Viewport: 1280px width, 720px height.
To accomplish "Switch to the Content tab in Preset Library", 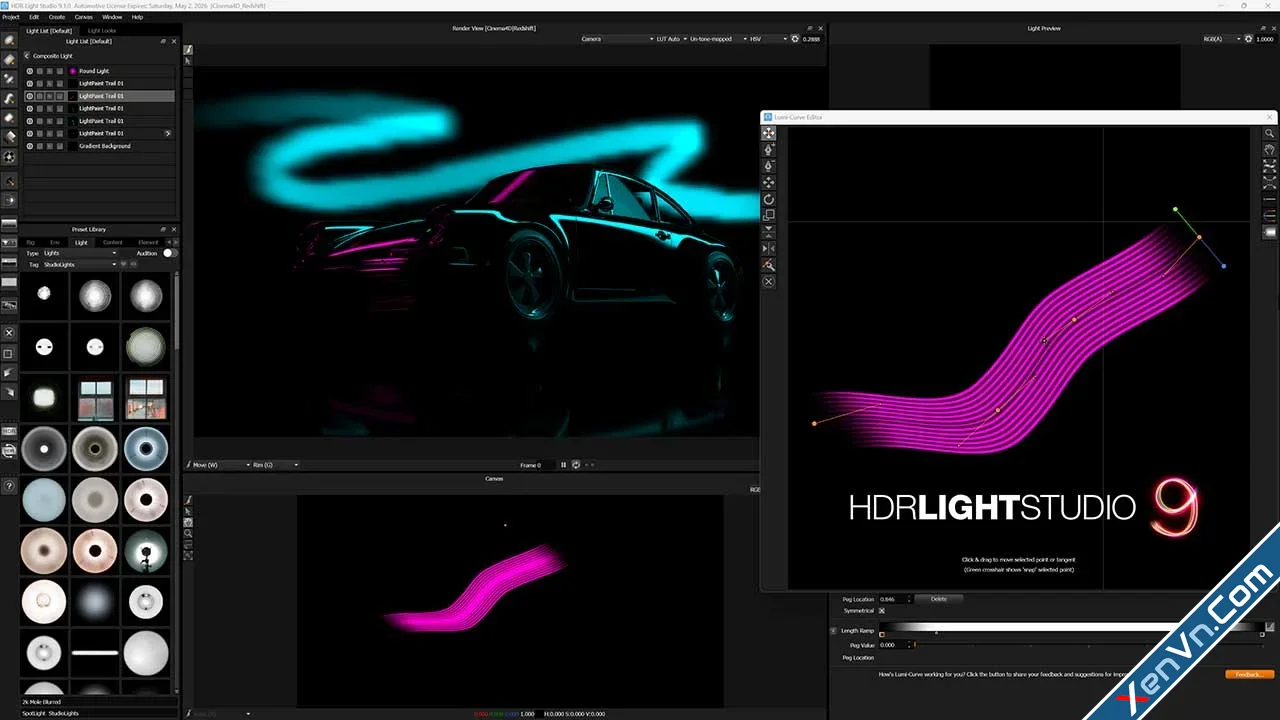I will (x=113, y=242).
